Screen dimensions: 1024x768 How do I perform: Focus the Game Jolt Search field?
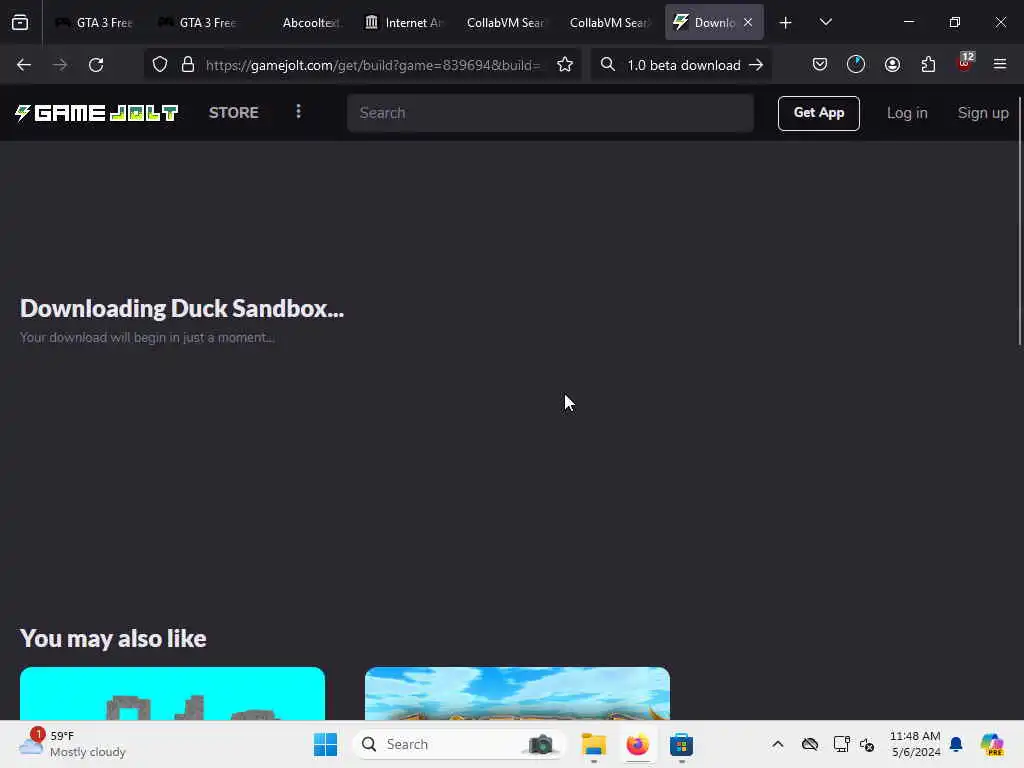point(550,113)
